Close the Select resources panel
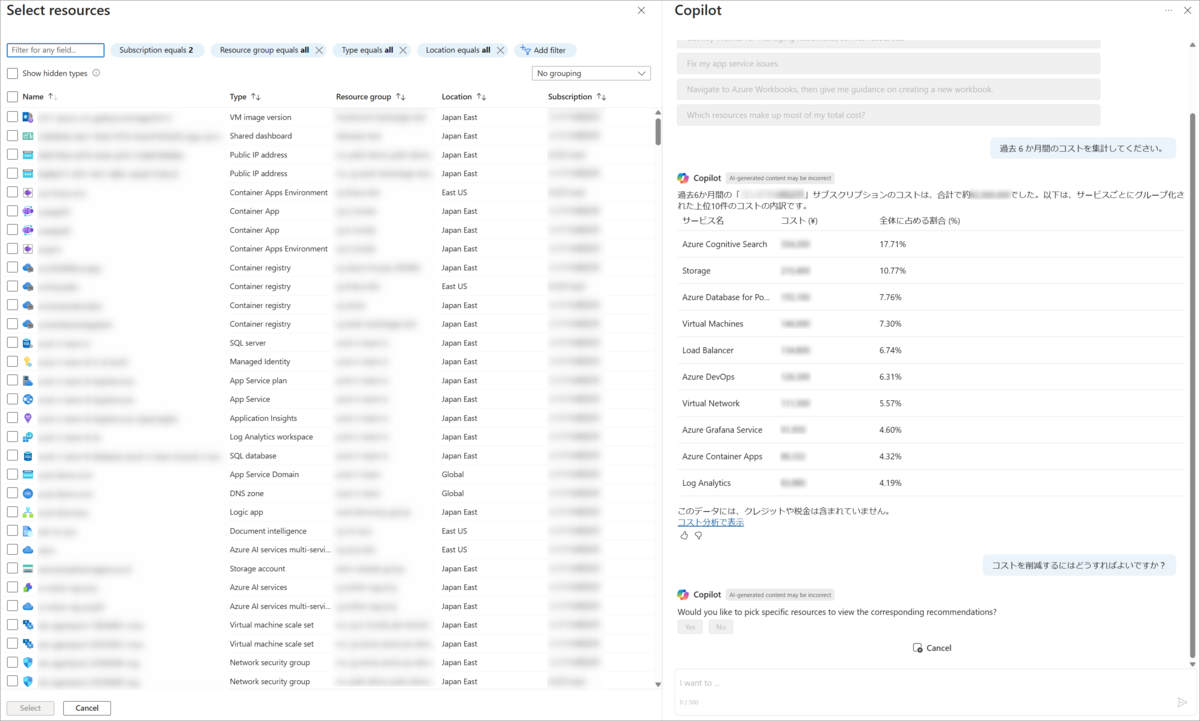 pyautogui.click(x=641, y=10)
